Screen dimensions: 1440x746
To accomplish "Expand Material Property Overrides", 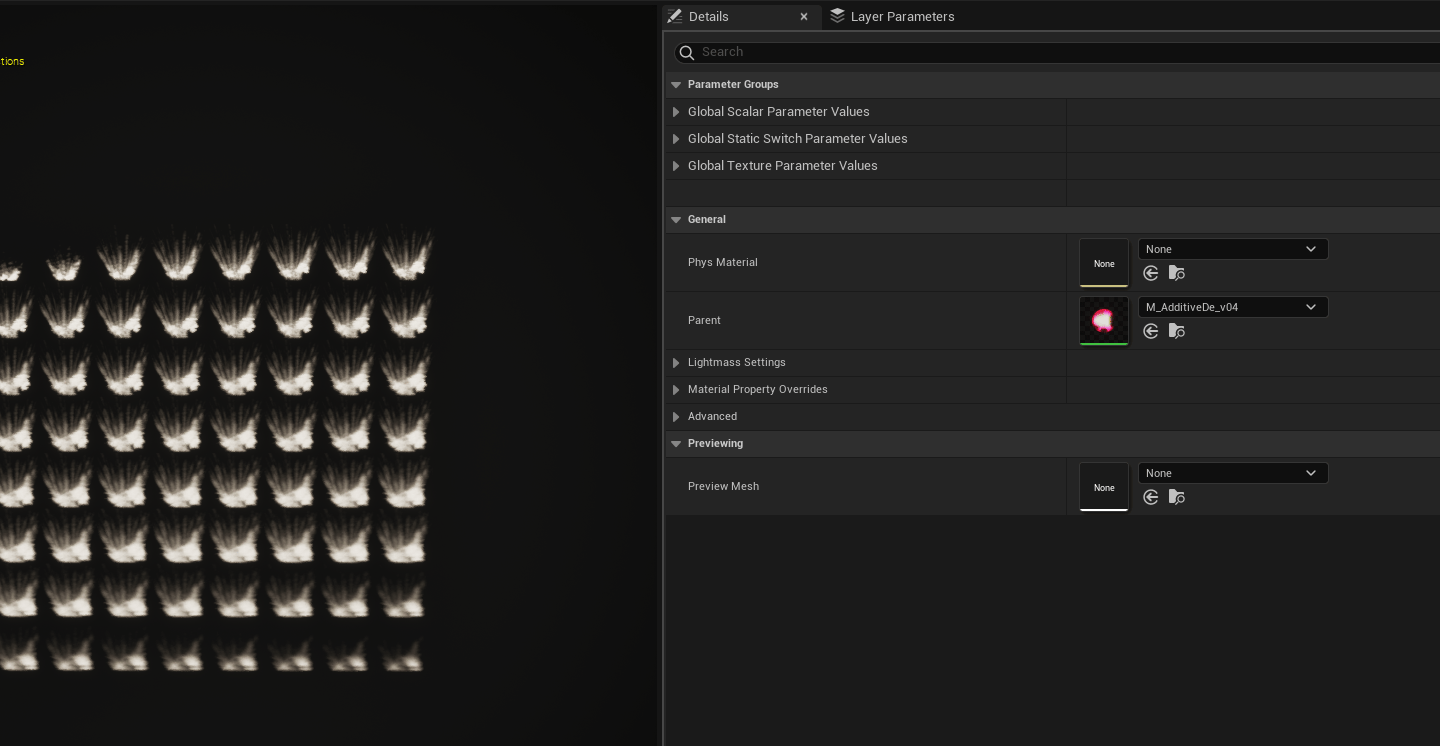I will [676, 390].
